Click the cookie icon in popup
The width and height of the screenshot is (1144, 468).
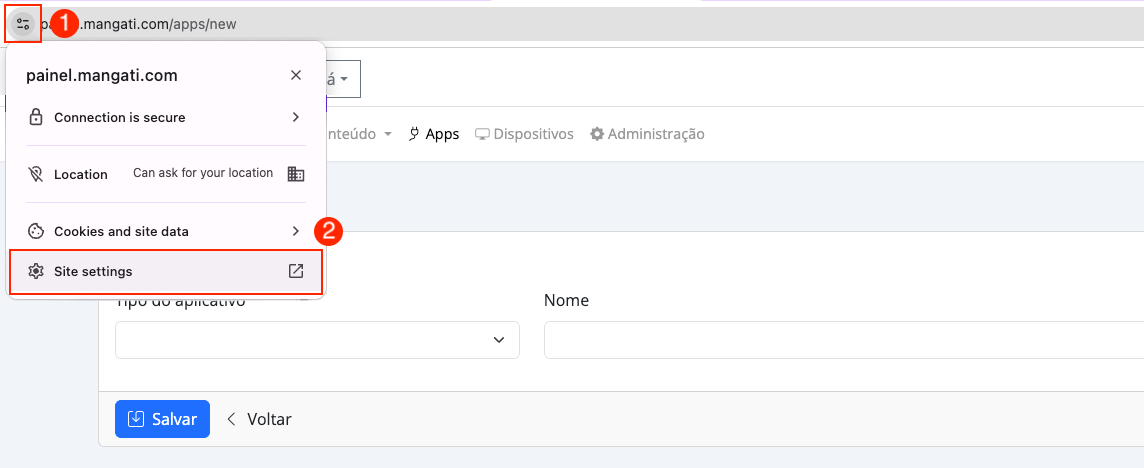[x=36, y=231]
